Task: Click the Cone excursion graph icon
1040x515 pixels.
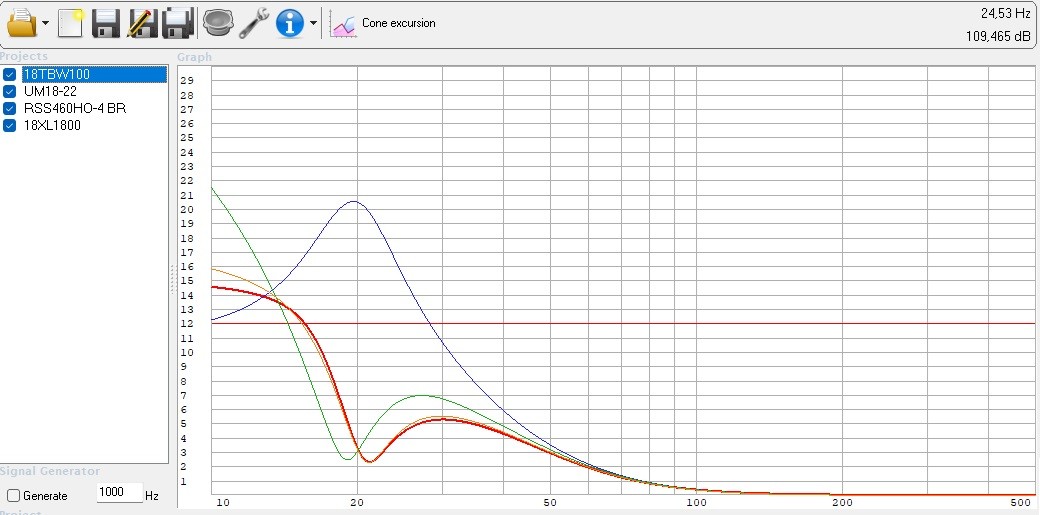Action: tap(344, 25)
